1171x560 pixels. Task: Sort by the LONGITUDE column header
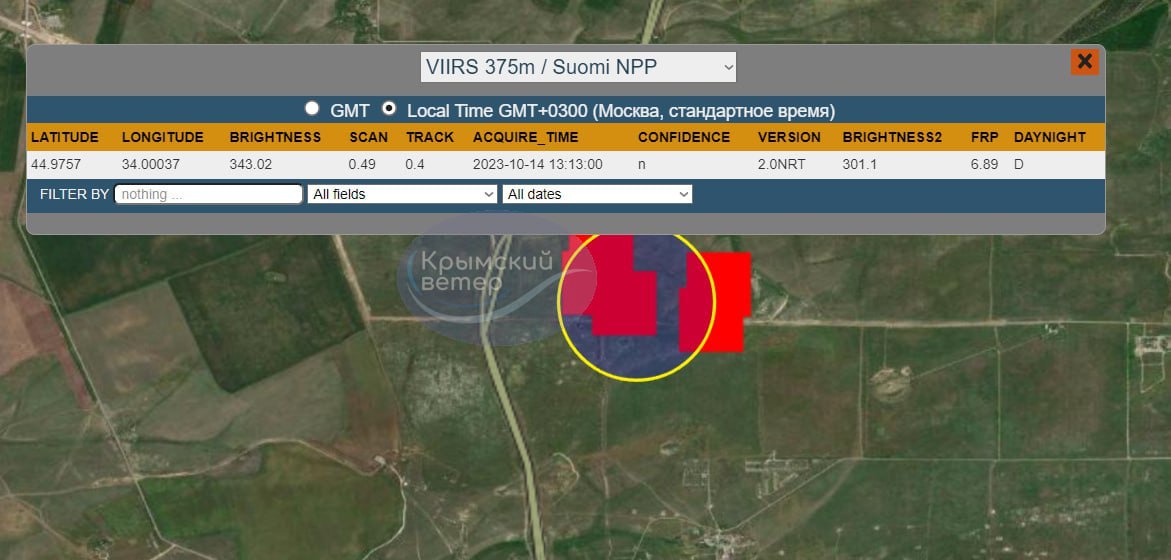point(163,137)
